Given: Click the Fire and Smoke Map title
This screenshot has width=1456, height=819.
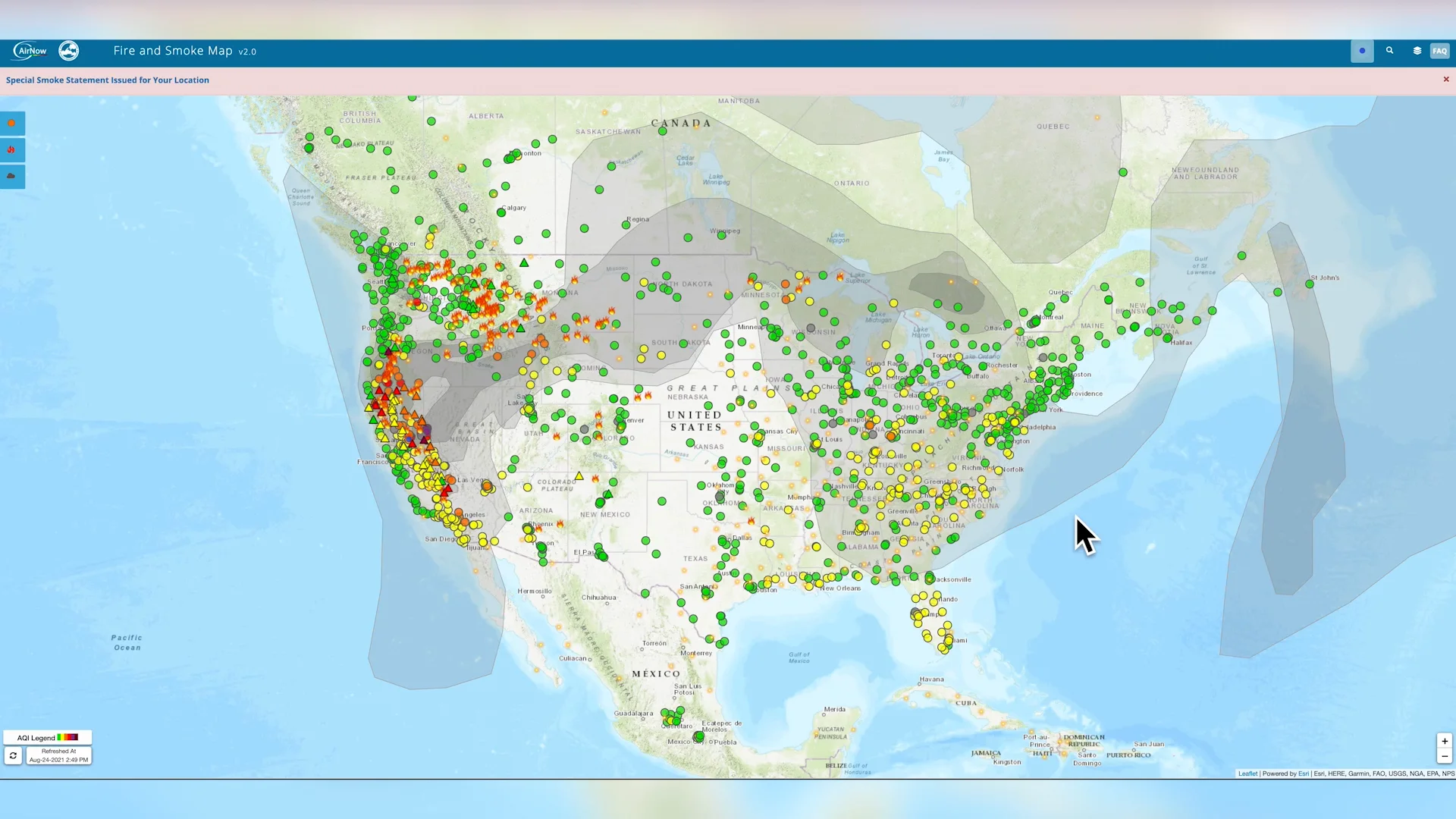Looking at the screenshot, I should (x=172, y=51).
